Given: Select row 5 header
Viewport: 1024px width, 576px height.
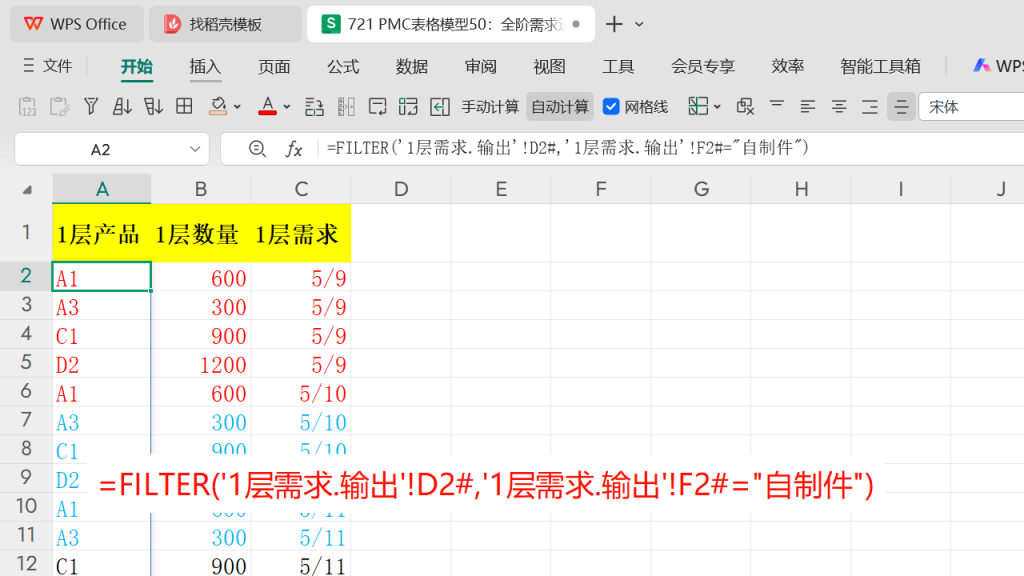Looking at the screenshot, I should pos(26,362).
